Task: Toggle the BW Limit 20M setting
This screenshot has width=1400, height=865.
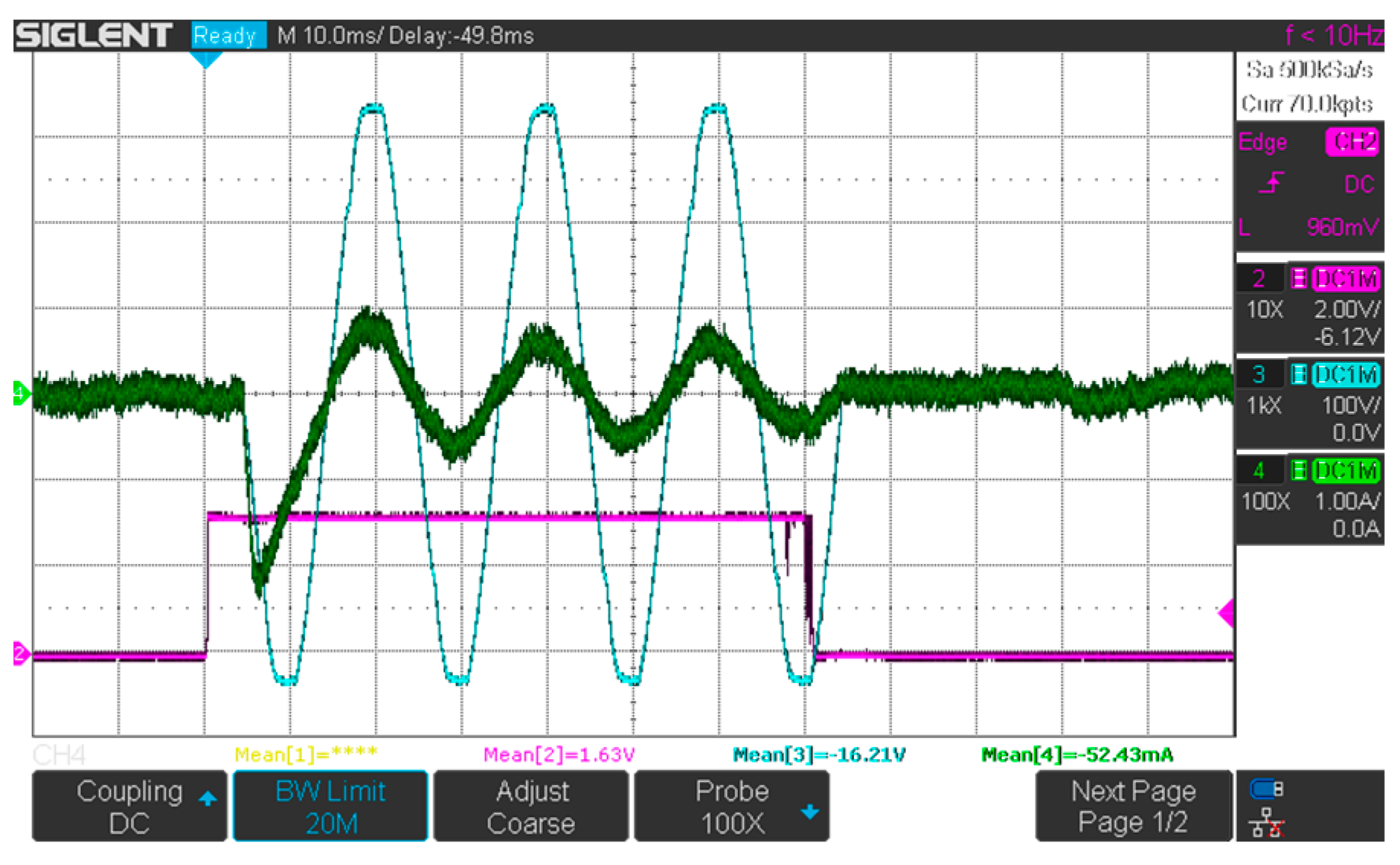Action: [330, 806]
